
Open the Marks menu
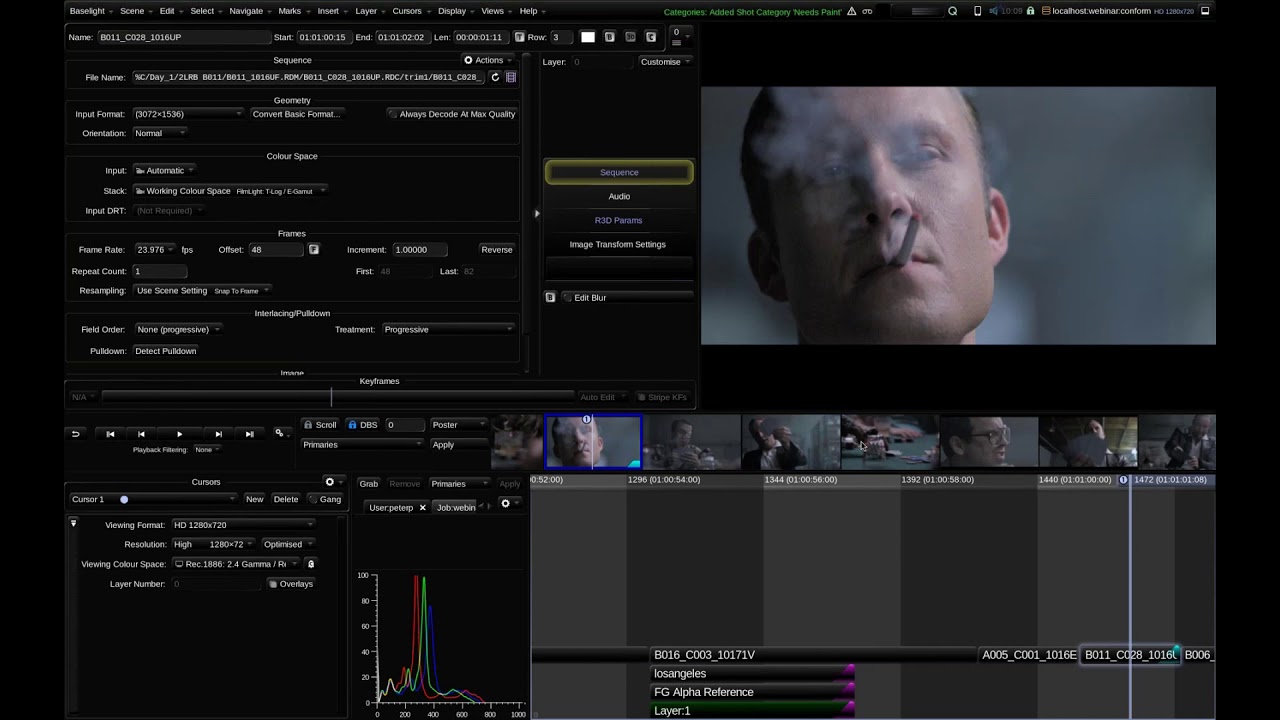click(293, 11)
